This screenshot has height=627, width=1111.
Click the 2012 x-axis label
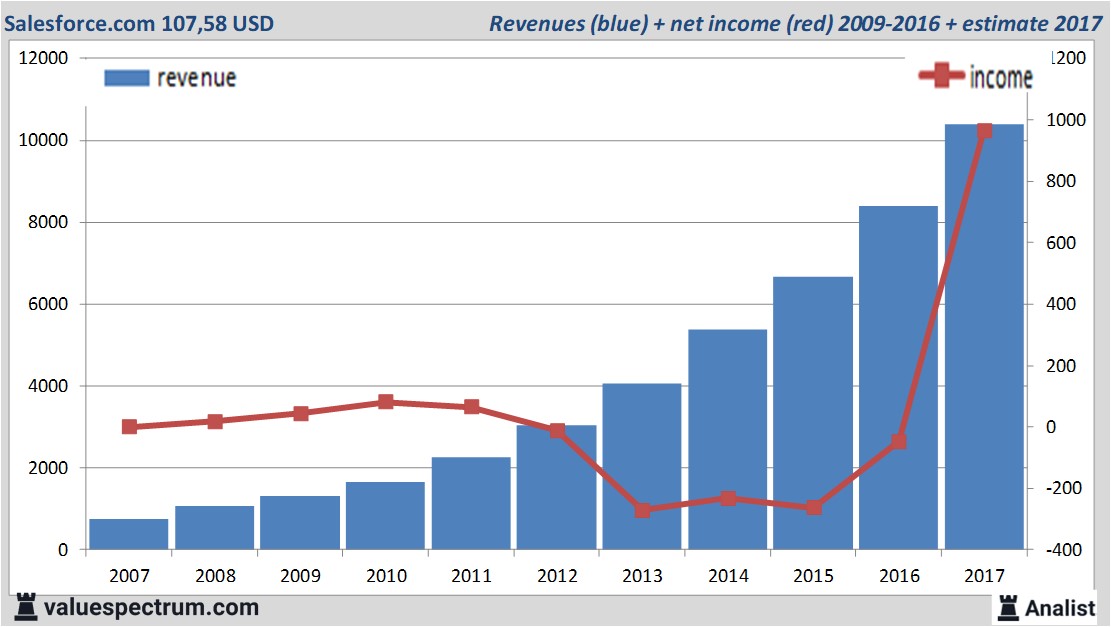coord(557,575)
